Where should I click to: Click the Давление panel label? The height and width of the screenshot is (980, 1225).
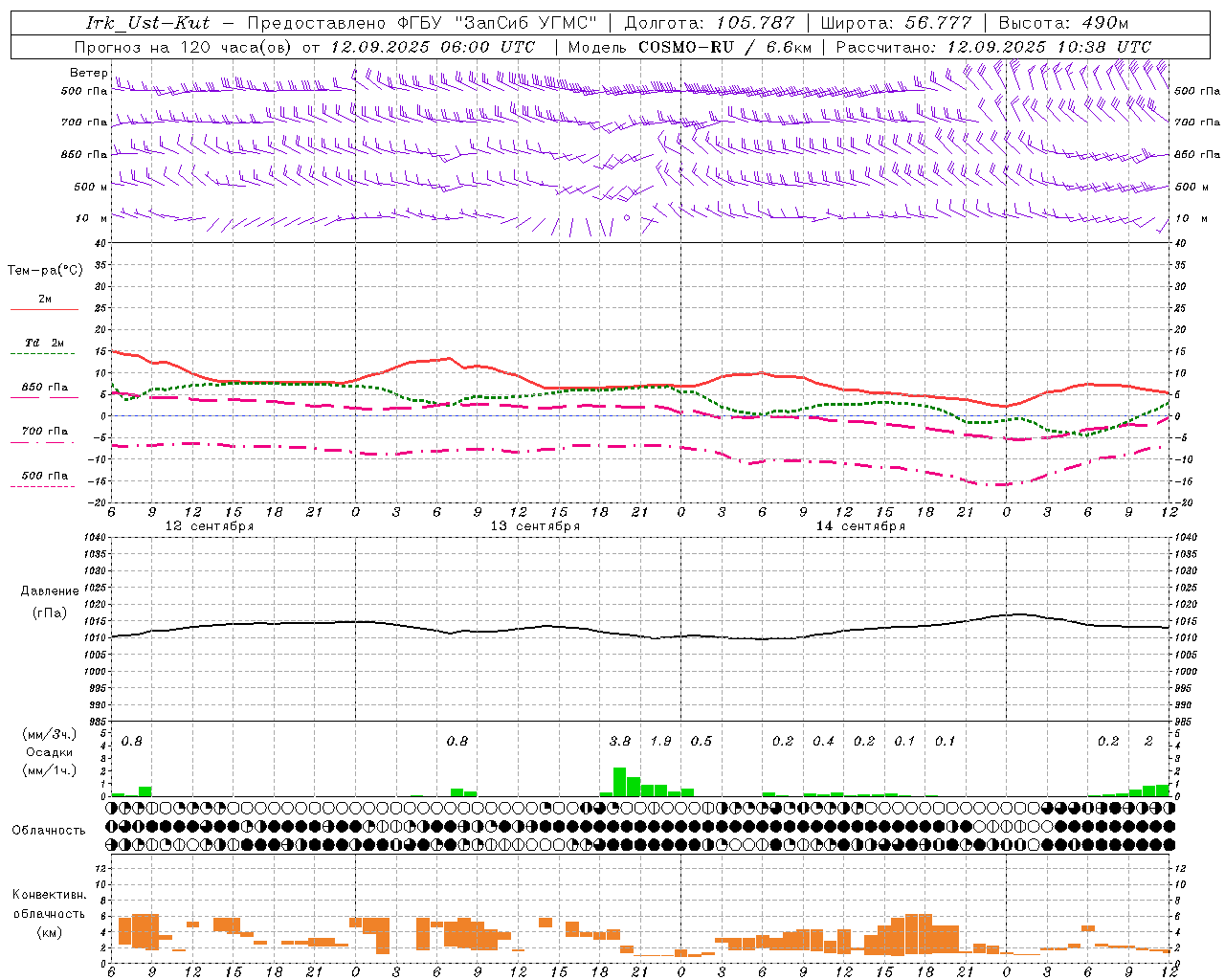tap(50, 591)
